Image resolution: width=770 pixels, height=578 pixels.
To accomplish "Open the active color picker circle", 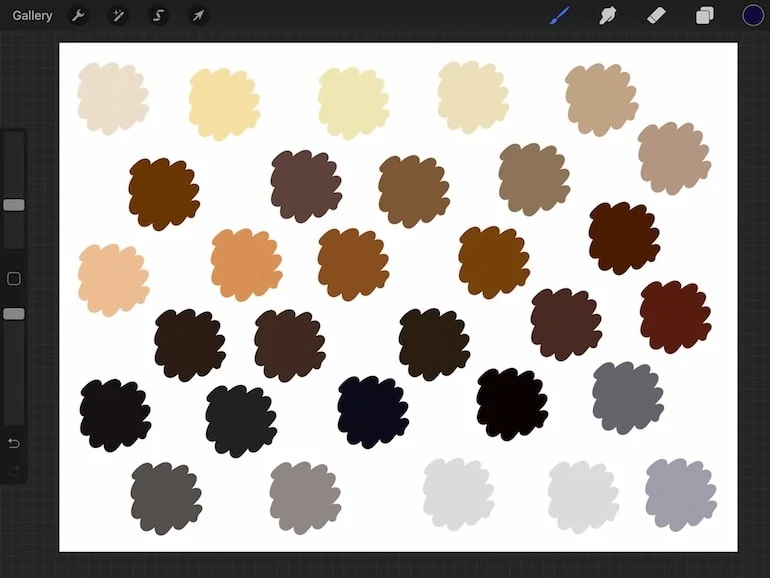I will pyautogui.click(x=752, y=16).
